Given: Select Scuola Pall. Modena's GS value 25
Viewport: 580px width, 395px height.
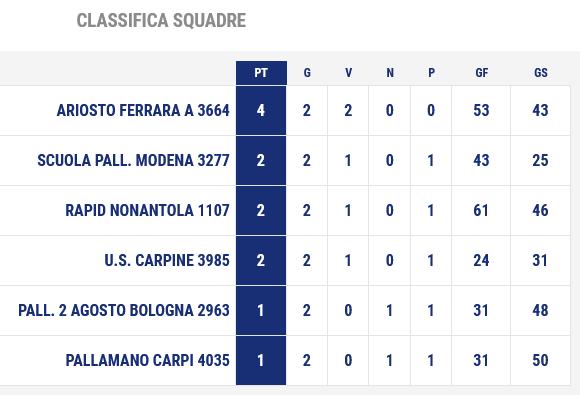Looking at the screenshot, I should 540,161.
